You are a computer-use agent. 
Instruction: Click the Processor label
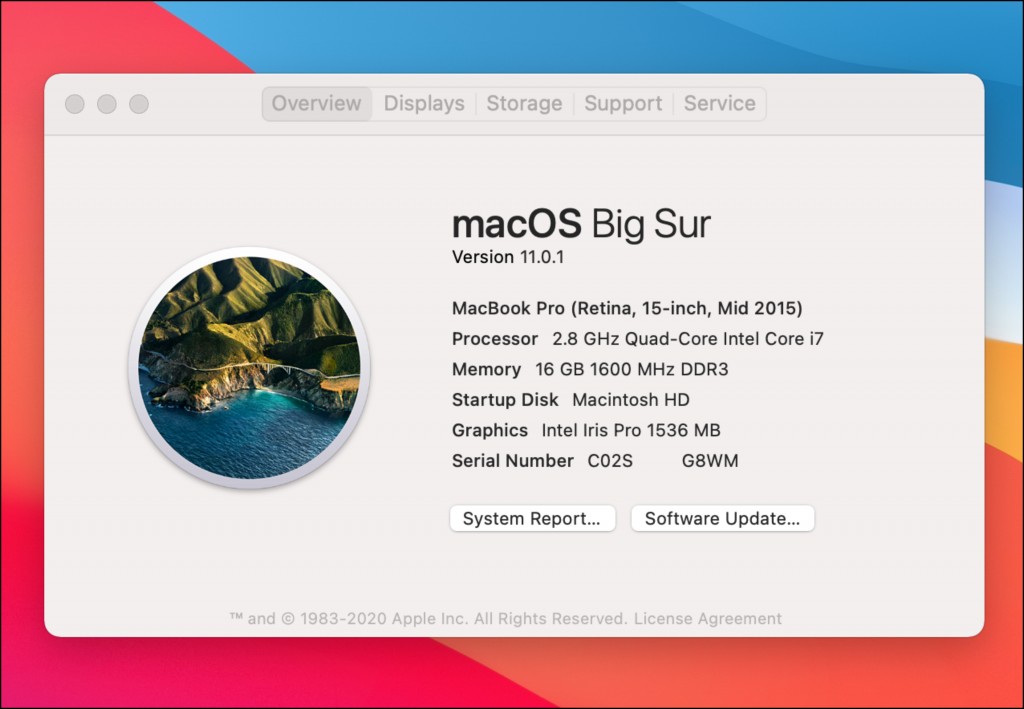495,339
